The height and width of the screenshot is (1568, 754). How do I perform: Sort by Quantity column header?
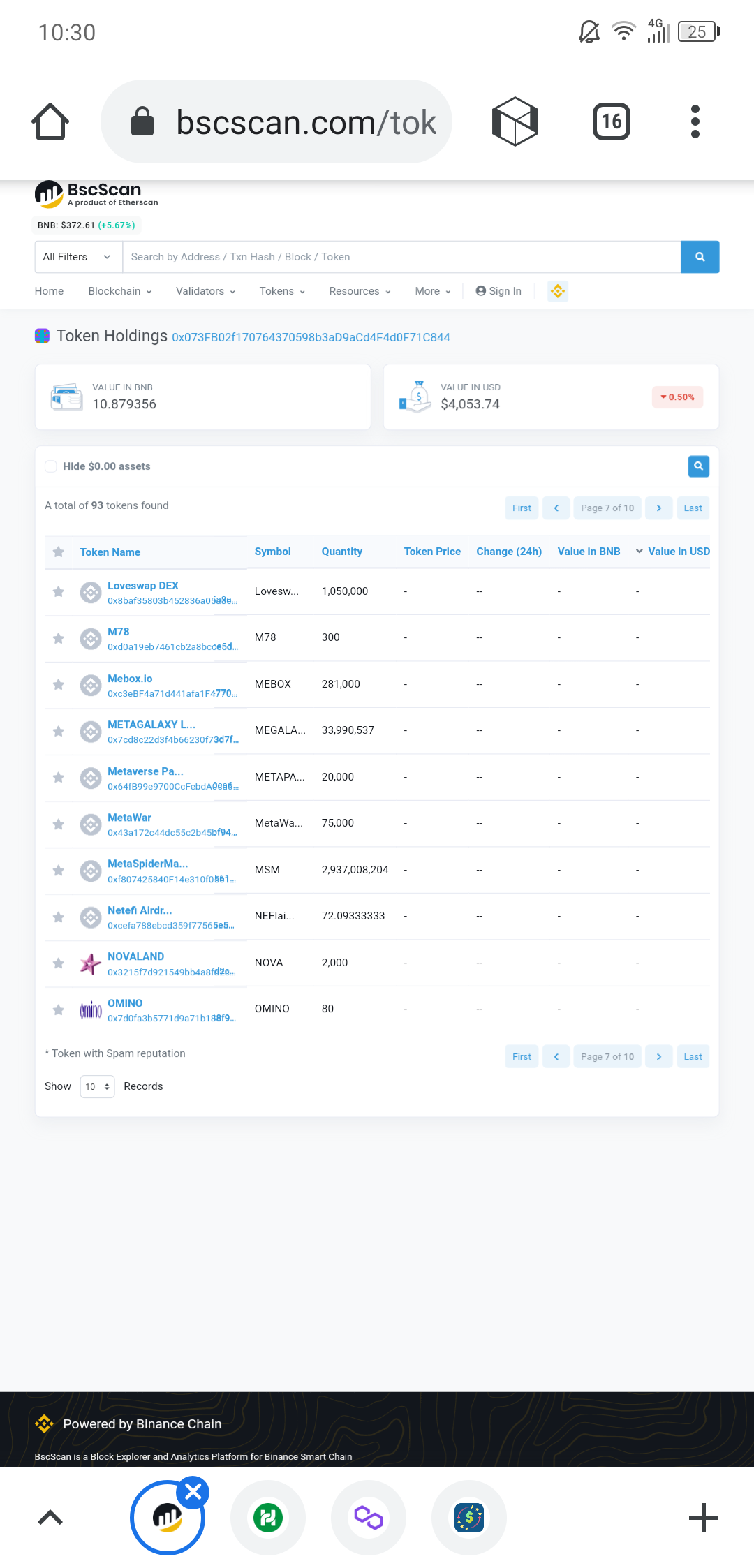pyautogui.click(x=342, y=552)
